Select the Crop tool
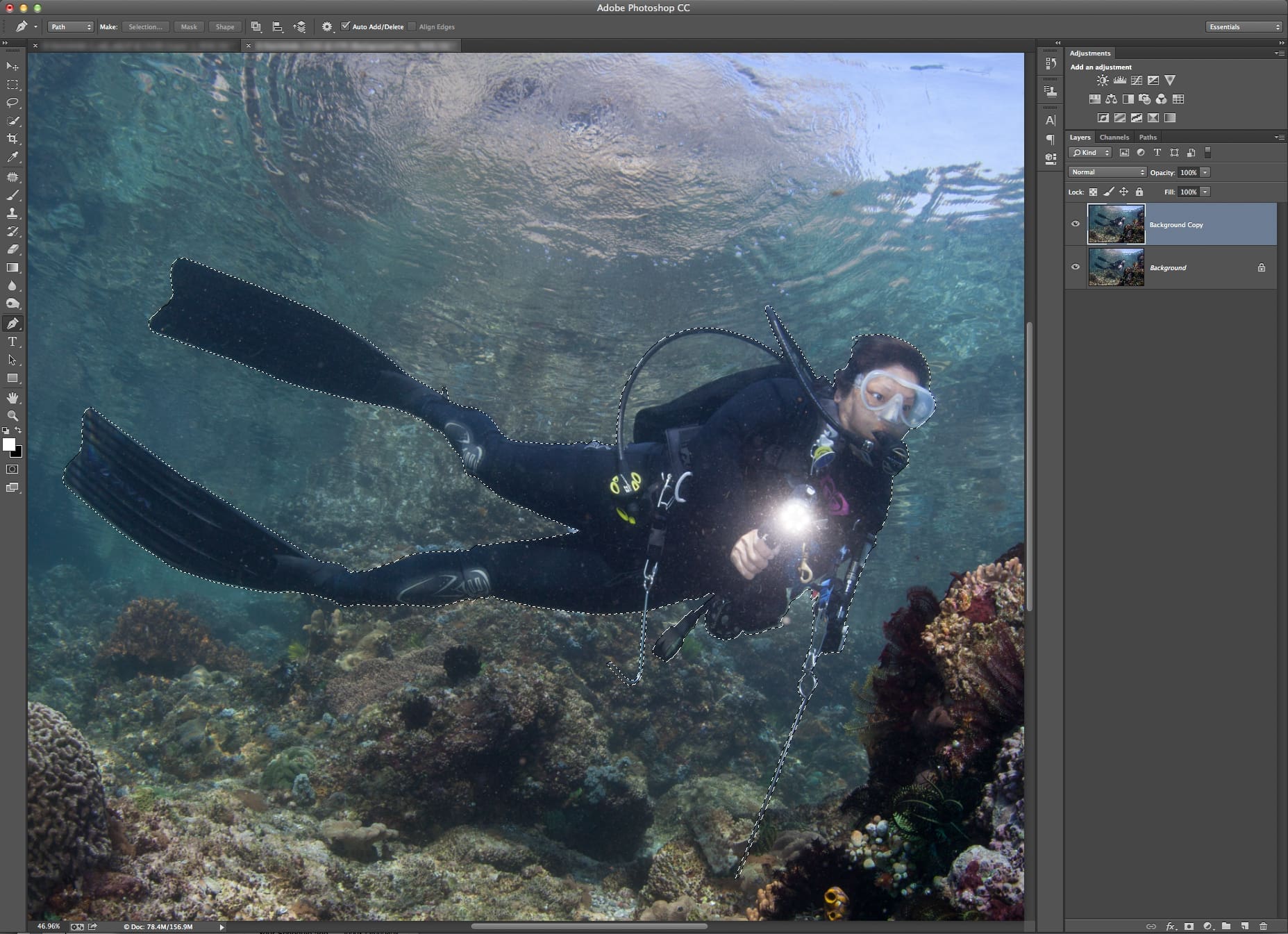 point(12,139)
